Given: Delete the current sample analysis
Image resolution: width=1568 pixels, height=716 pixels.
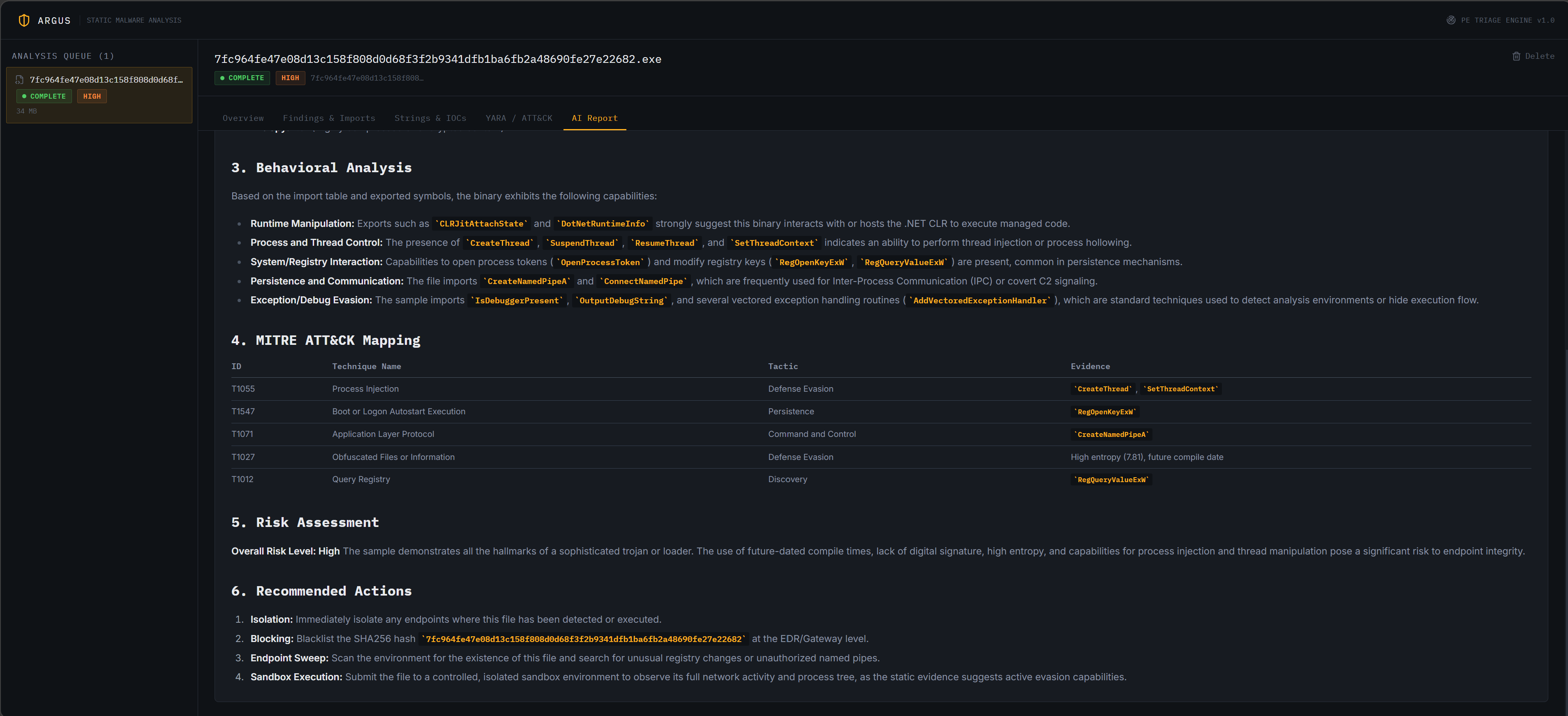Looking at the screenshot, I should (1533, 56).
